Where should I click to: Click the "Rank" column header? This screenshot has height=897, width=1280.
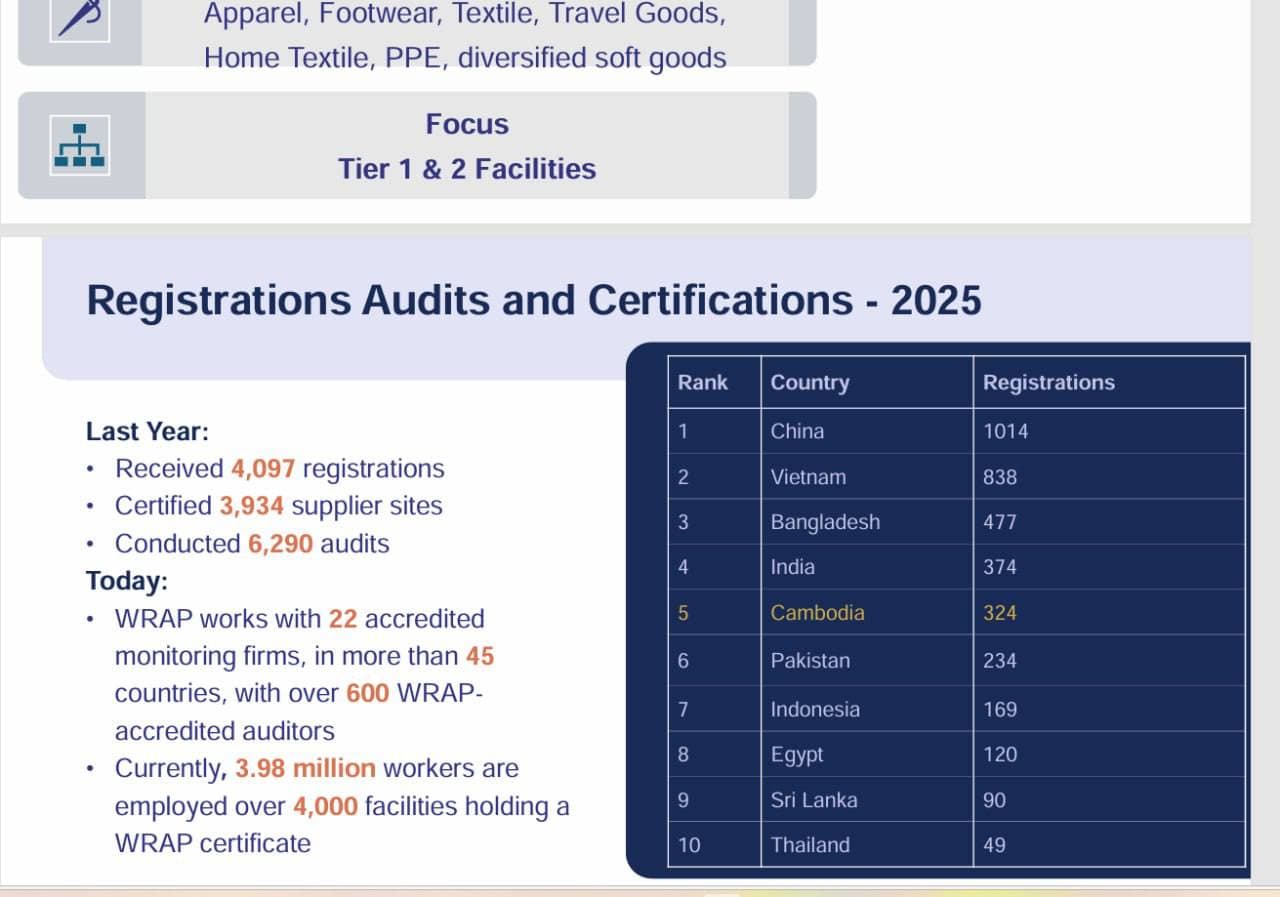pos(703,383)
